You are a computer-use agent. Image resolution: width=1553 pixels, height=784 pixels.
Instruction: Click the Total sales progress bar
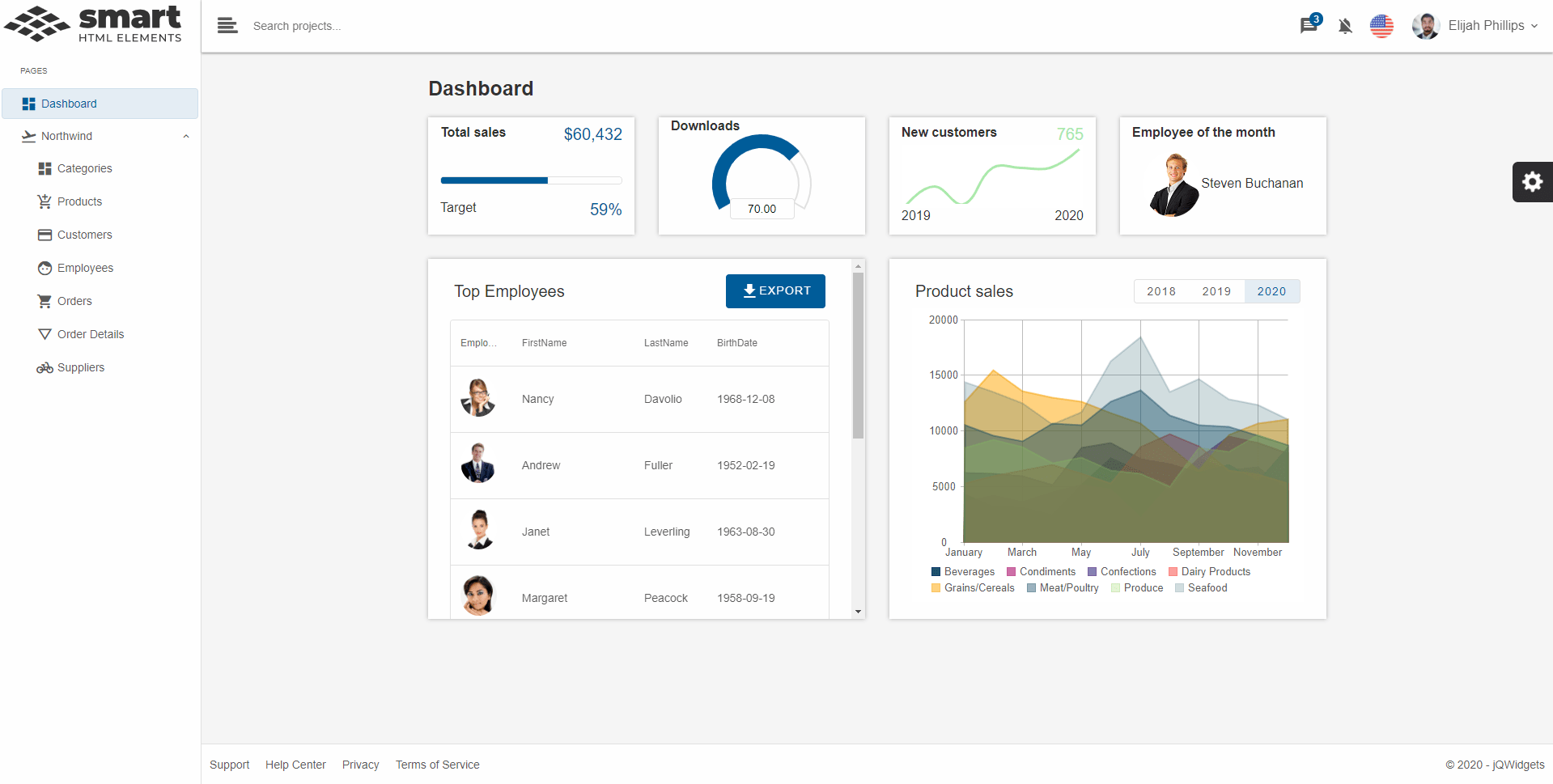pos(531,180)
